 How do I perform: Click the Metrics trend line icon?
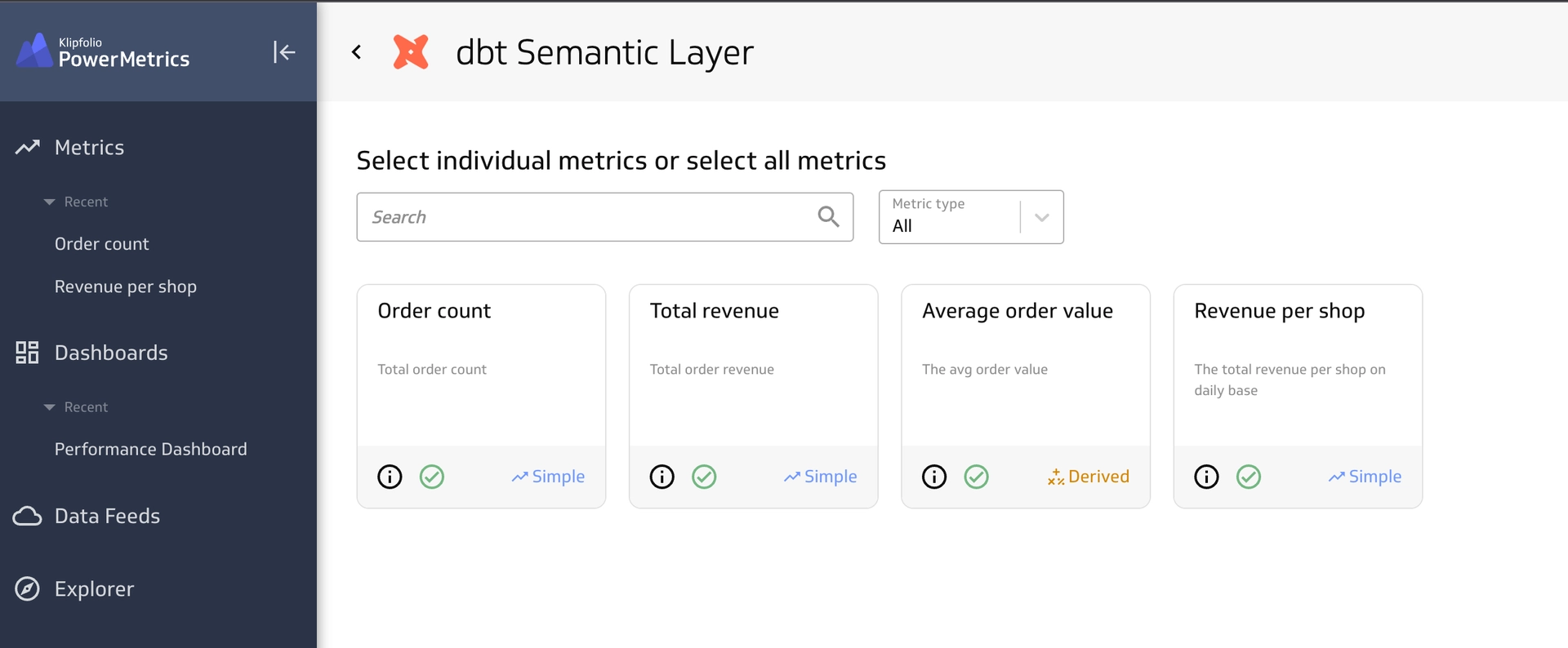(x=28, y=147)
